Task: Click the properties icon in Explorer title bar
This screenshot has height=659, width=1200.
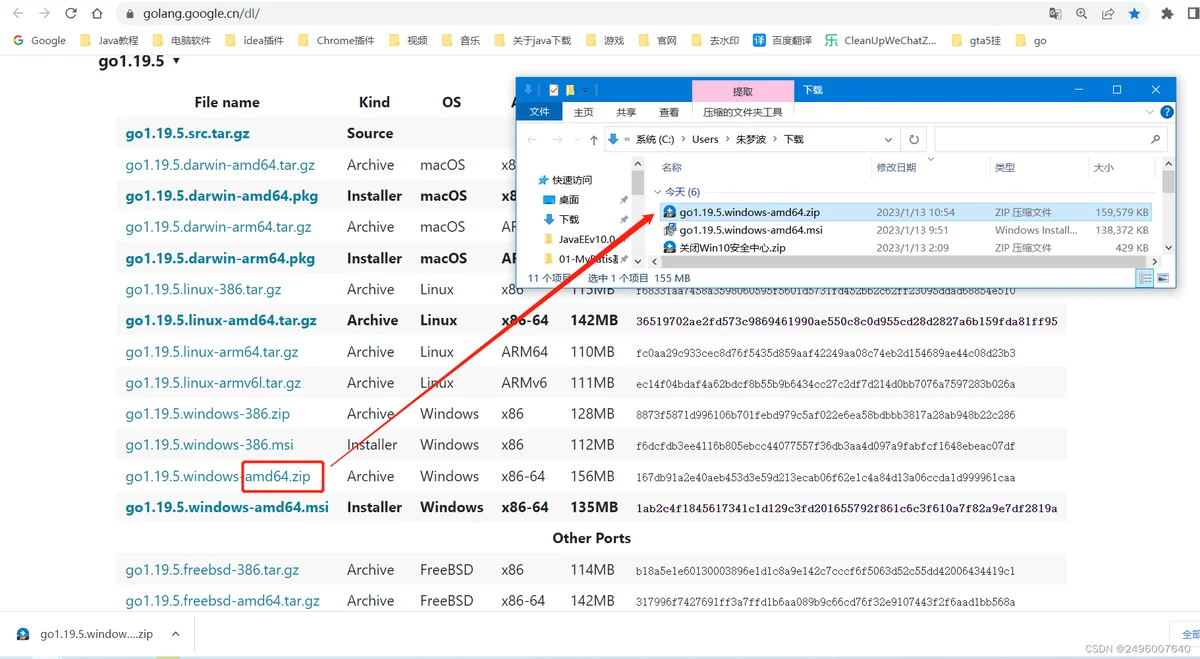Action: tap(554, 90)
